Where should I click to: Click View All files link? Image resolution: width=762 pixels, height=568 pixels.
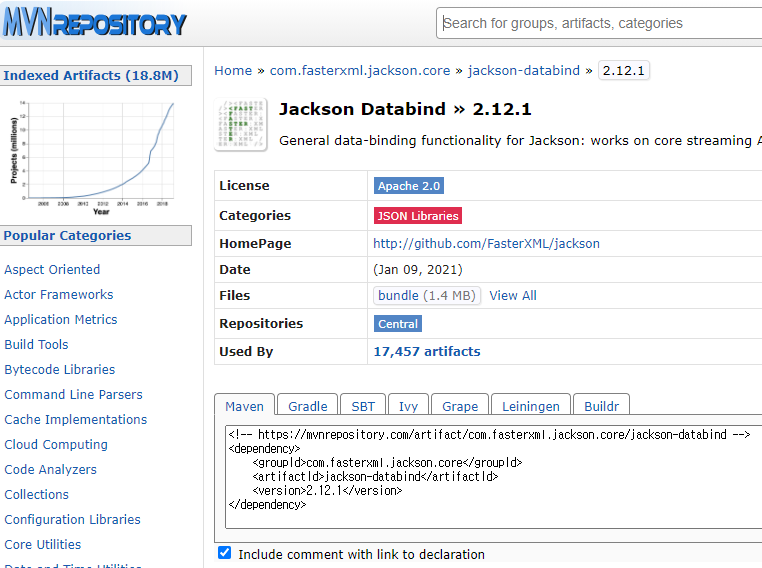point(513,295)
